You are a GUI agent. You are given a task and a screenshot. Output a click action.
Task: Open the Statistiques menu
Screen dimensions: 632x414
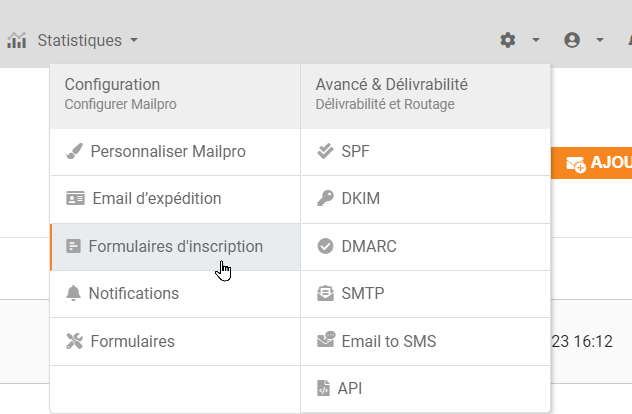pyautogui.click(x=79, y=40)
